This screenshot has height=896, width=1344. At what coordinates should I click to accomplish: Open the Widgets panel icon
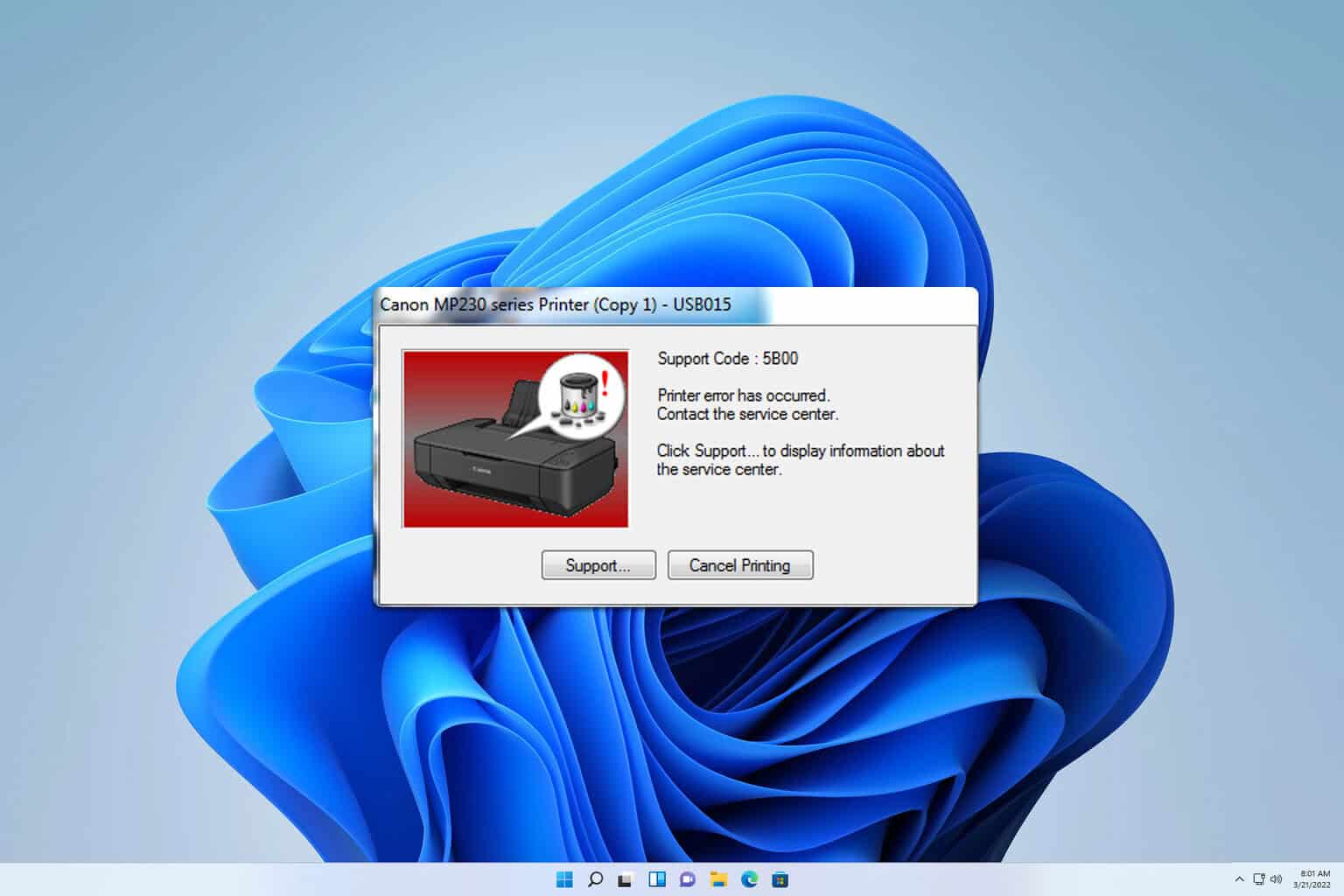pos(657,879)
